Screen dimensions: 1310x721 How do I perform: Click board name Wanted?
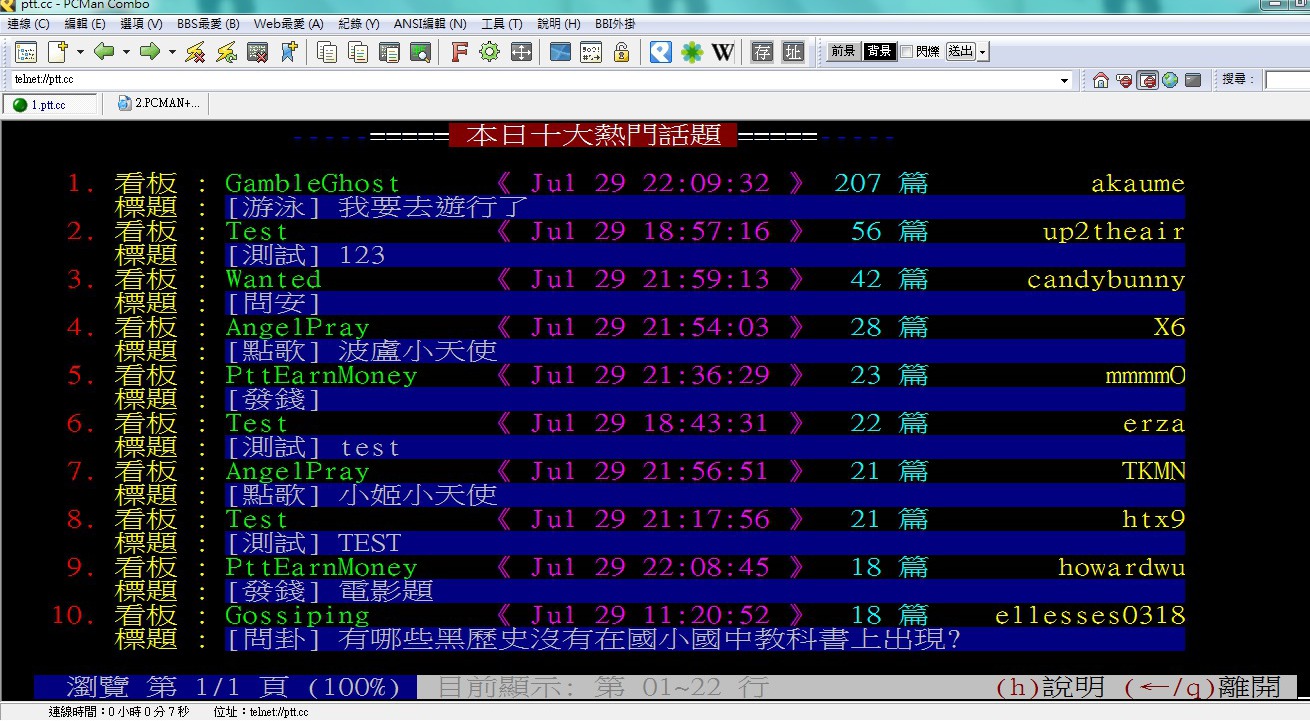(273, 279)
